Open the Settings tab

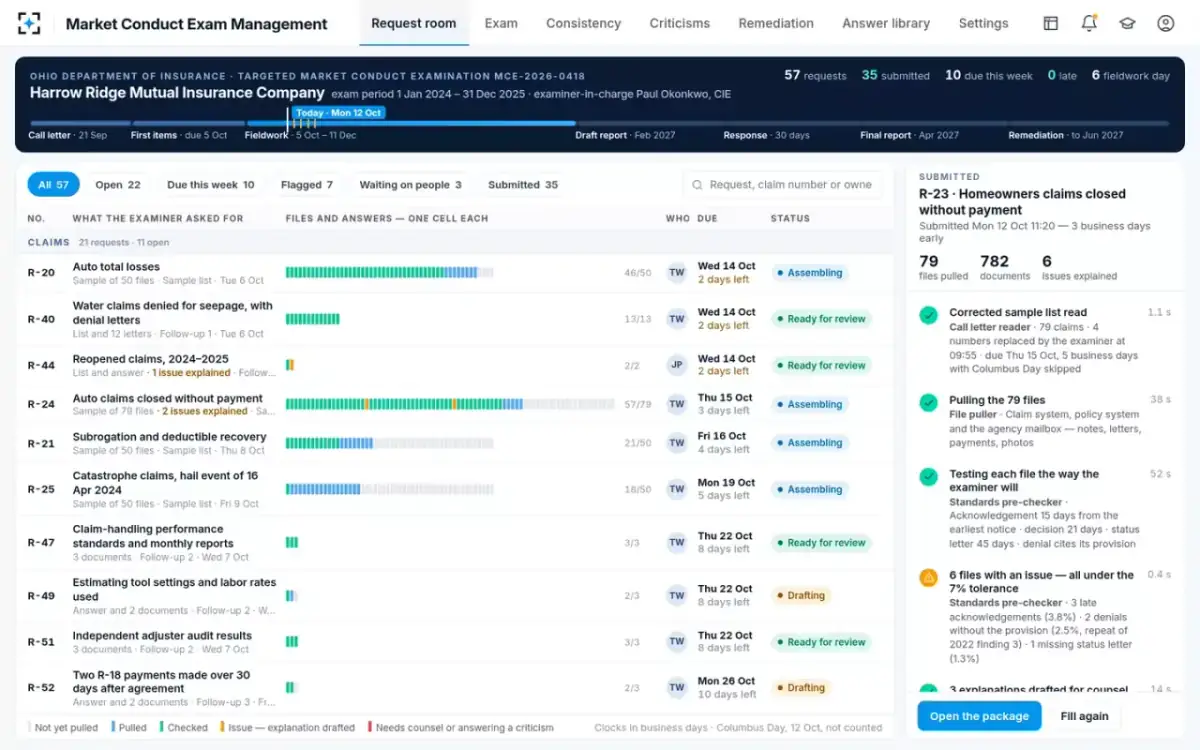click(x=983, y=23)
